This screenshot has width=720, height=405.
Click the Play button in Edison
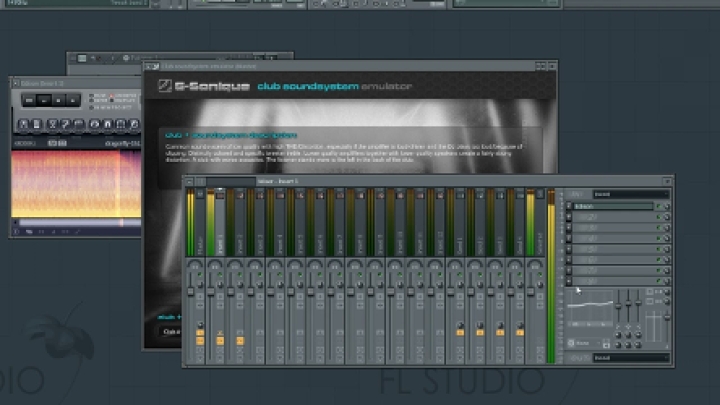pyautogui.click(x=44, y=100)
